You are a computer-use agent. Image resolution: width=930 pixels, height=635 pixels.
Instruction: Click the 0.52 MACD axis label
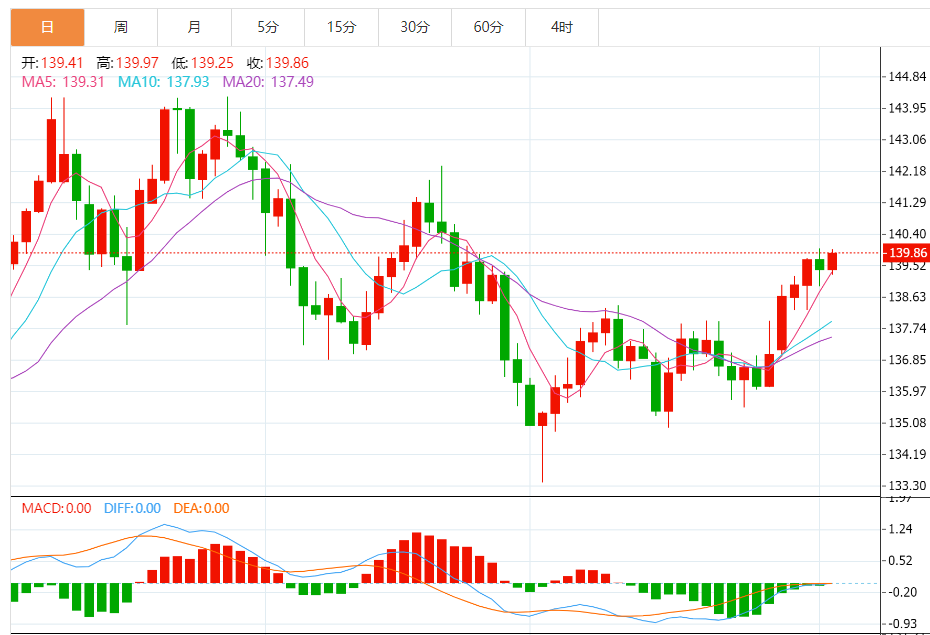coord(901,560)
